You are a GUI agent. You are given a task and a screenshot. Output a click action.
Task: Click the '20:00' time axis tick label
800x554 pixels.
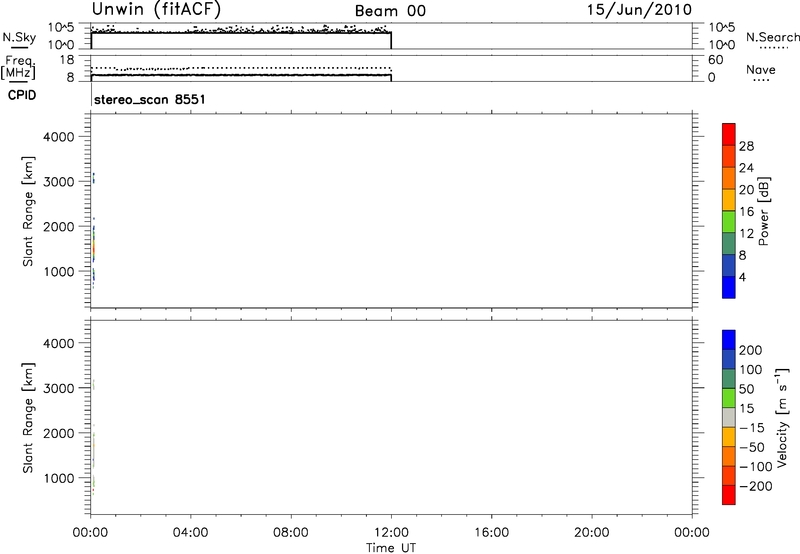tap(592, 533)
